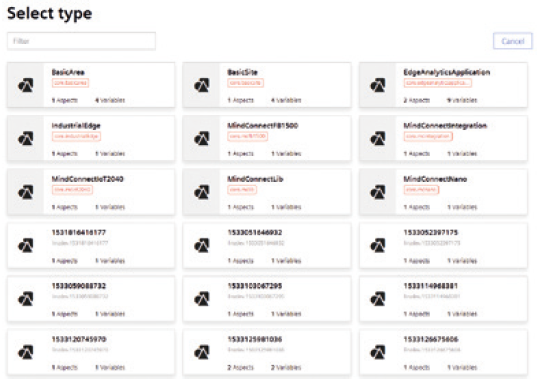Viewport: 538px width, 379px height.
Task: Select the type named 1533125981036
Action: click(255, 340)
